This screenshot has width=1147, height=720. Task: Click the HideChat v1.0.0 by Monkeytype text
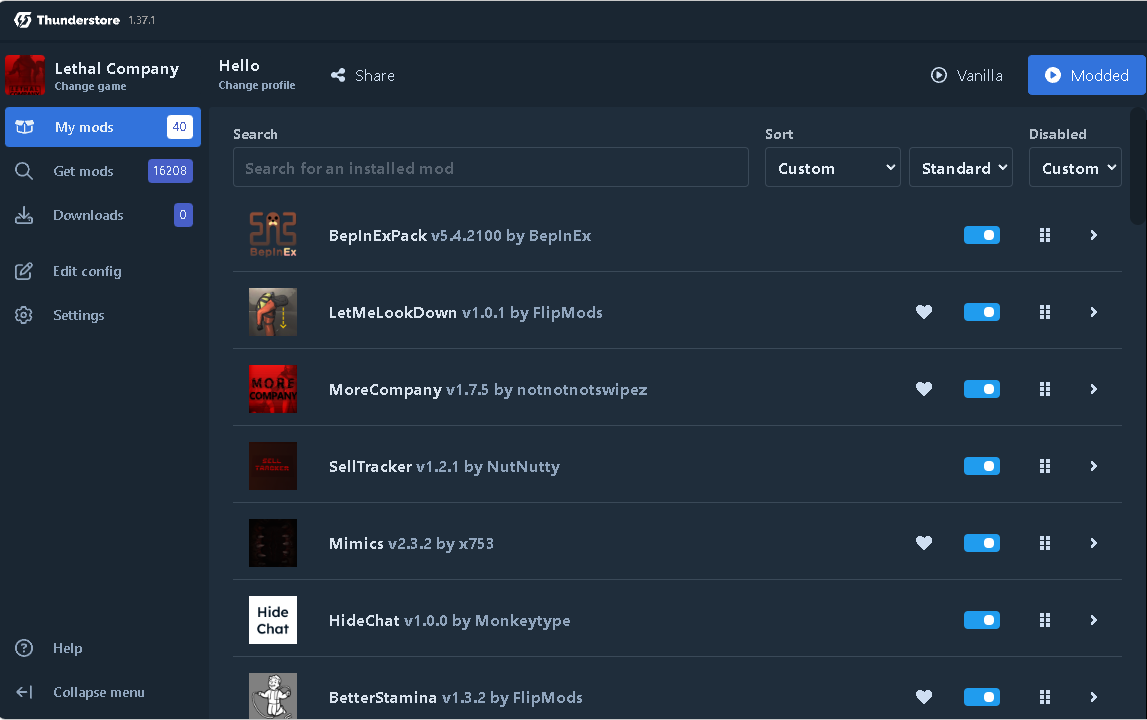[449, 620]
